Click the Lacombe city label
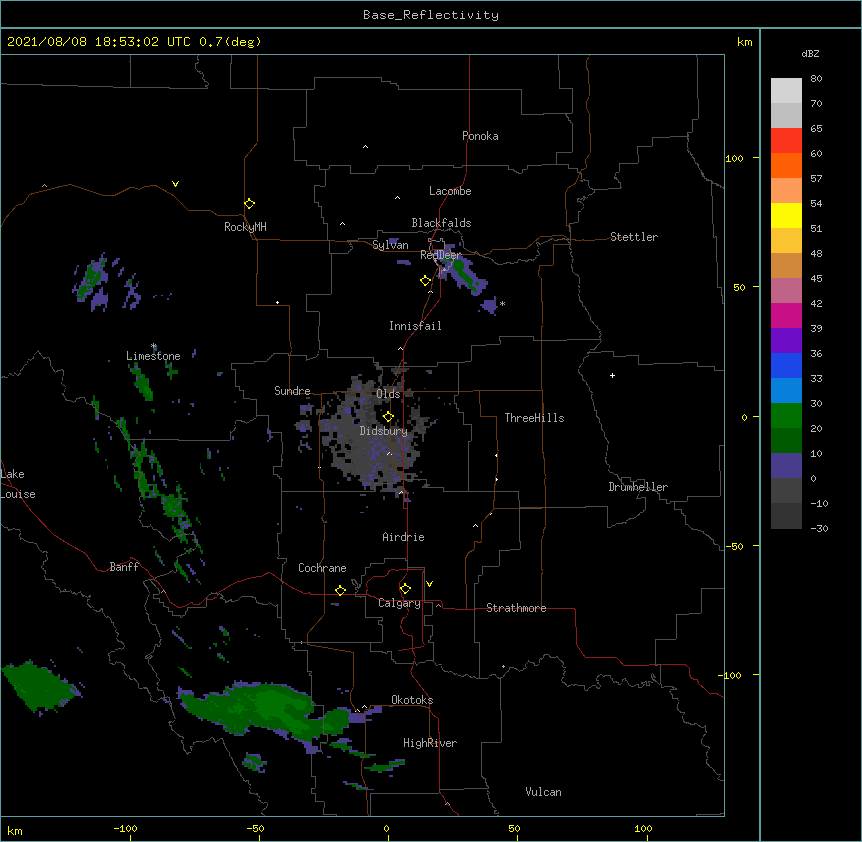This screenshot has width=862, height=842. tap(450, 191)
